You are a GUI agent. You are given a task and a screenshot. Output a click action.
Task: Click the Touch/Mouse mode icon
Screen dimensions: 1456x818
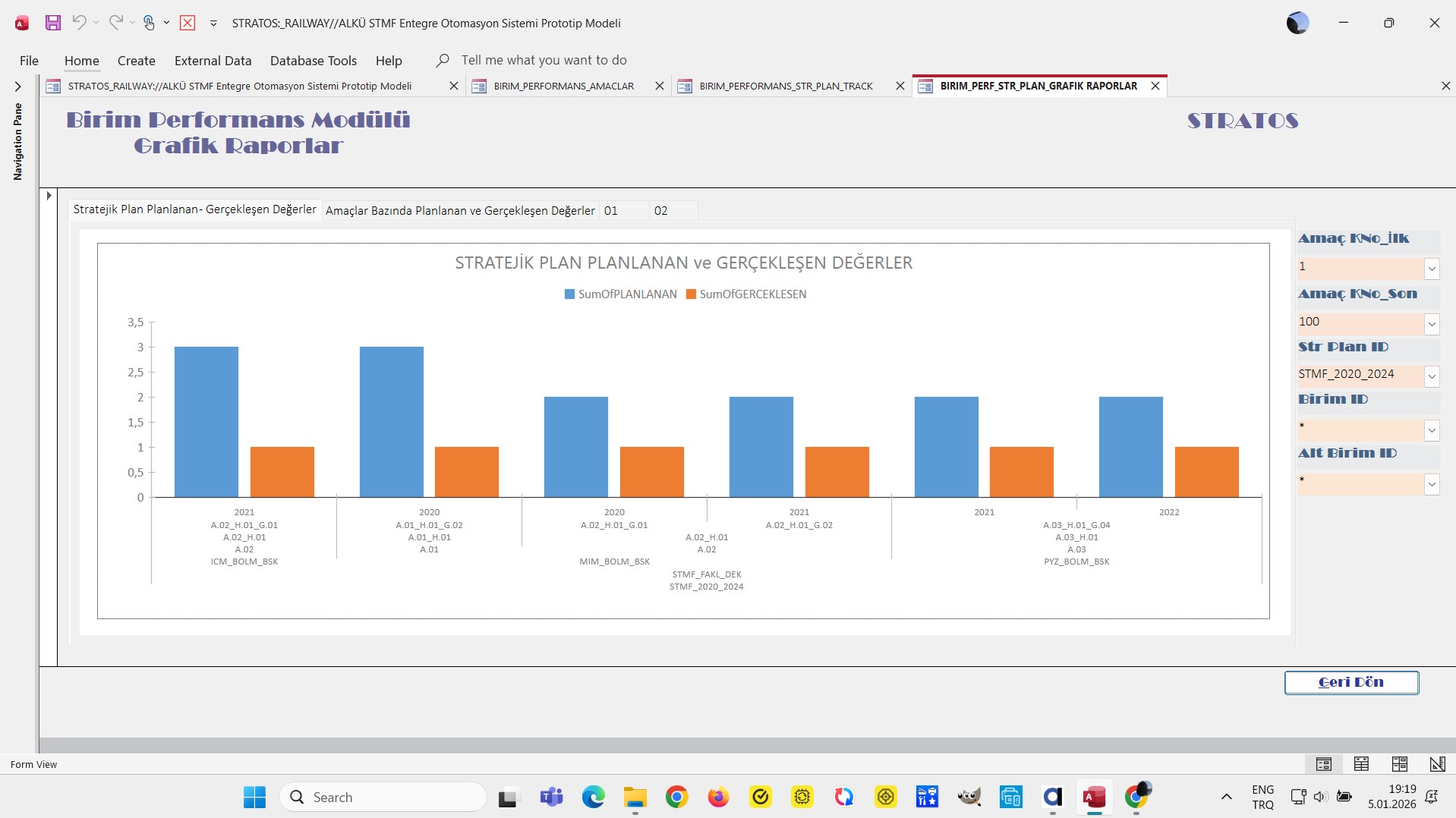point(149,23)
